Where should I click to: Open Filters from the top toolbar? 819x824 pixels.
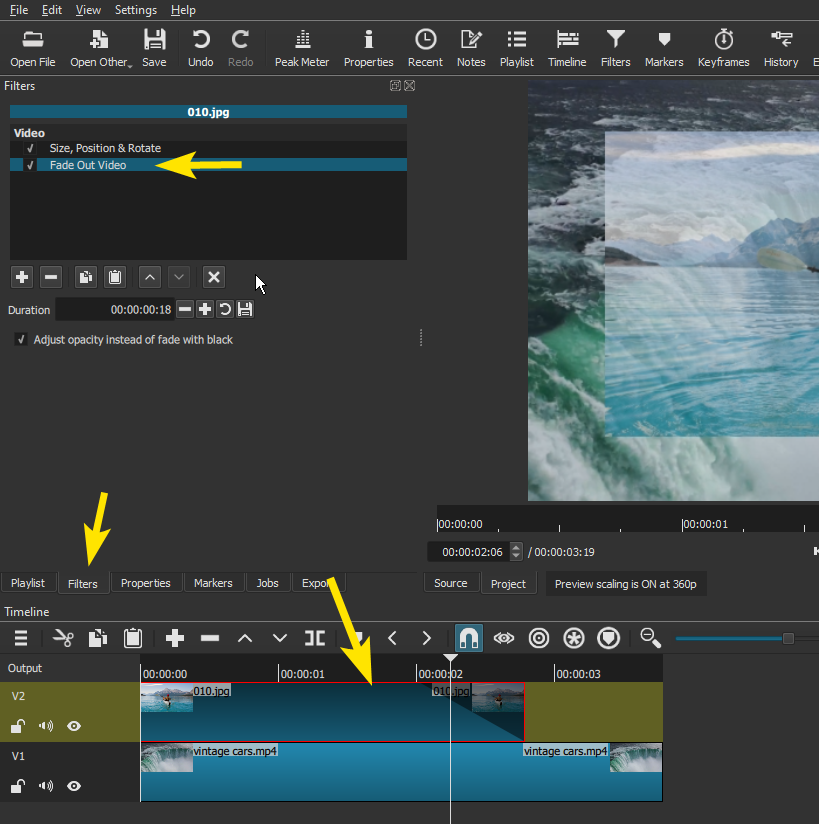(616, 49)
